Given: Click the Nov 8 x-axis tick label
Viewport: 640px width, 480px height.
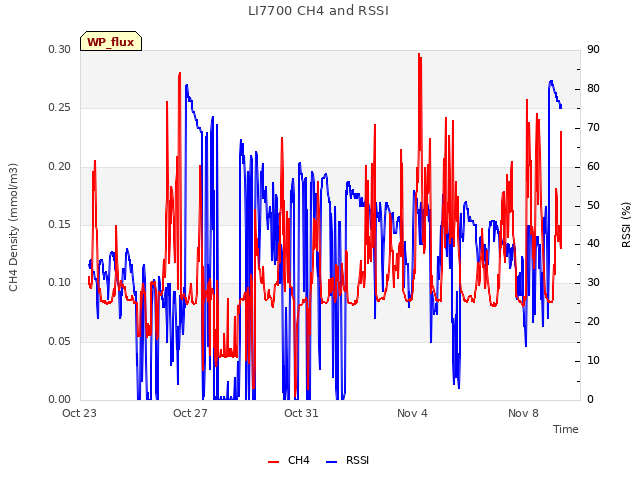Looking at the screenshot, I should 523,413.
